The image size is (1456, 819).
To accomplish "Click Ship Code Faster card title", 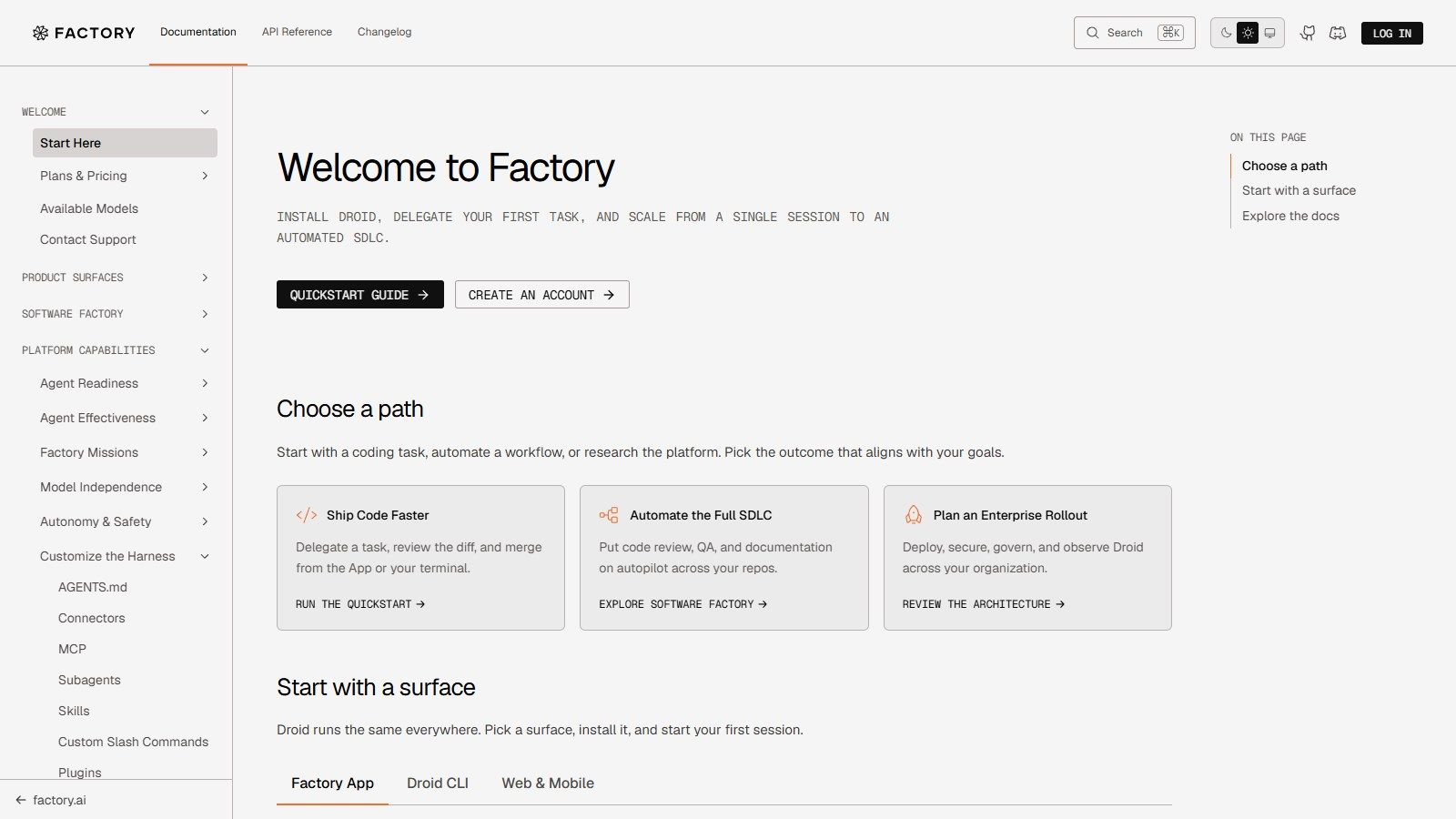I will 378,515.
